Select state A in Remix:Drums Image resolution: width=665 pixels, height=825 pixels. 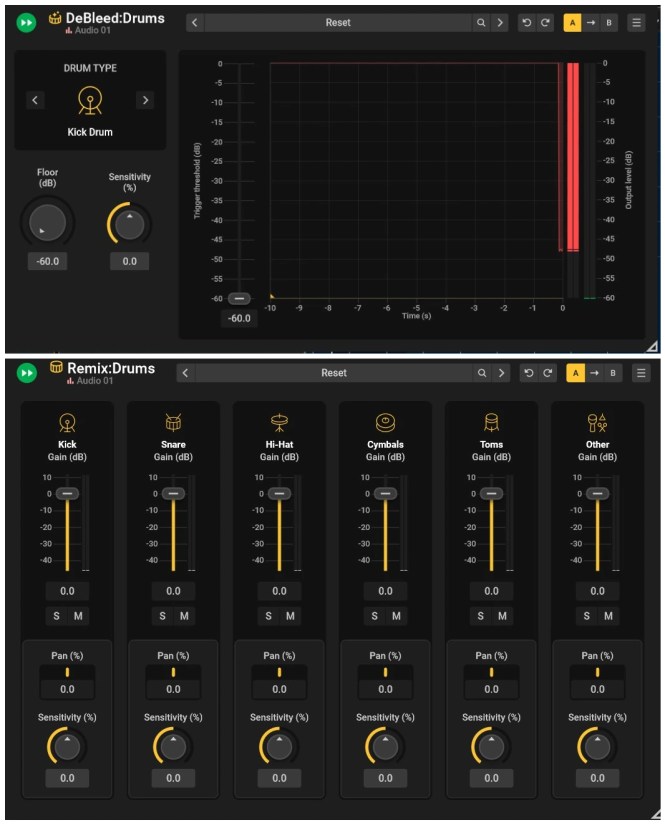(576, 373)
